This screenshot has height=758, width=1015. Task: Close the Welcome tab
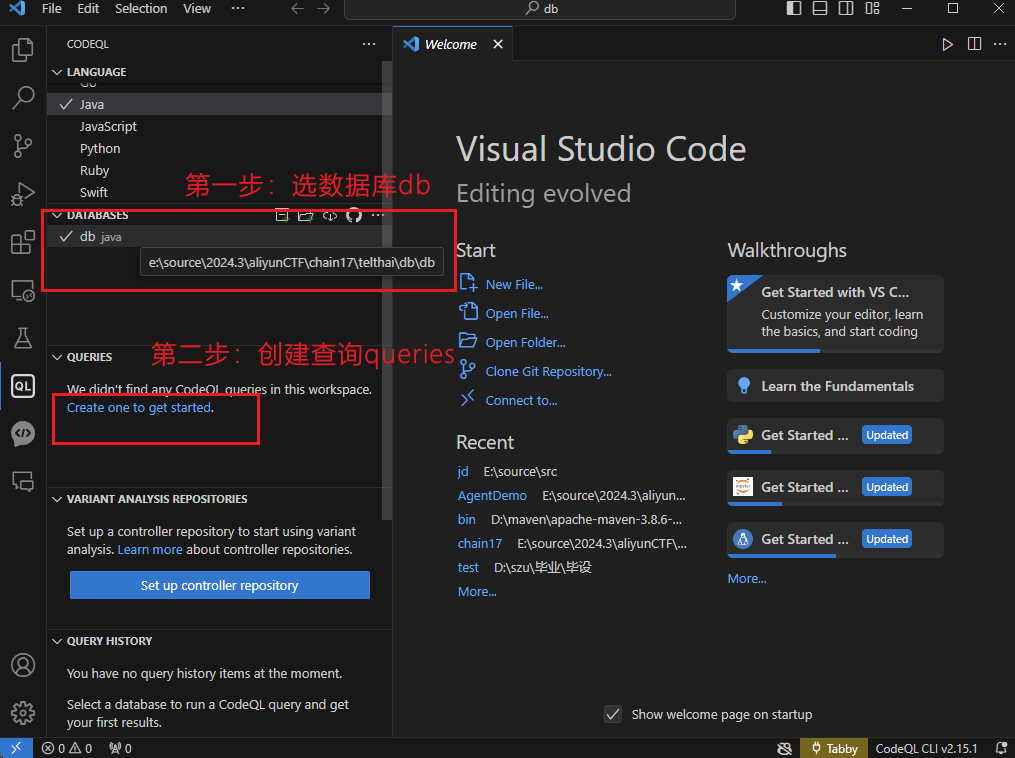tap(498, 44)
